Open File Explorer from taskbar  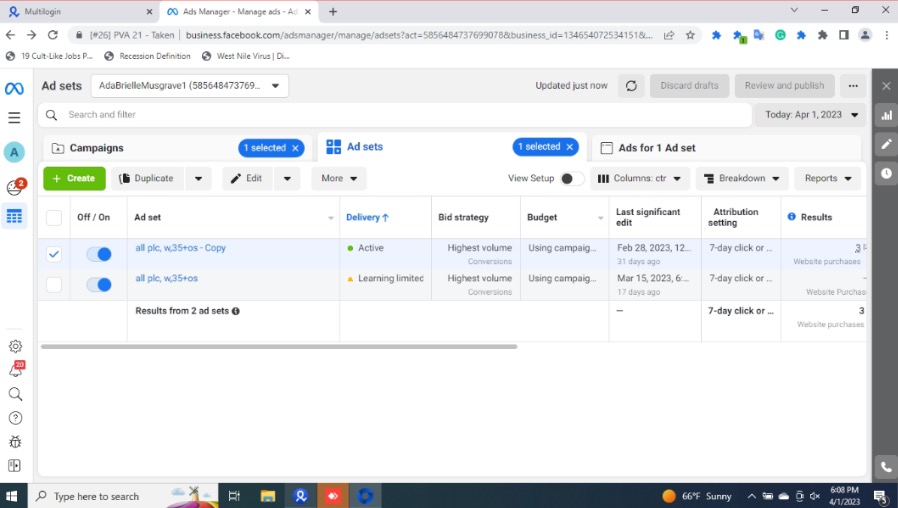click(268, 496)
